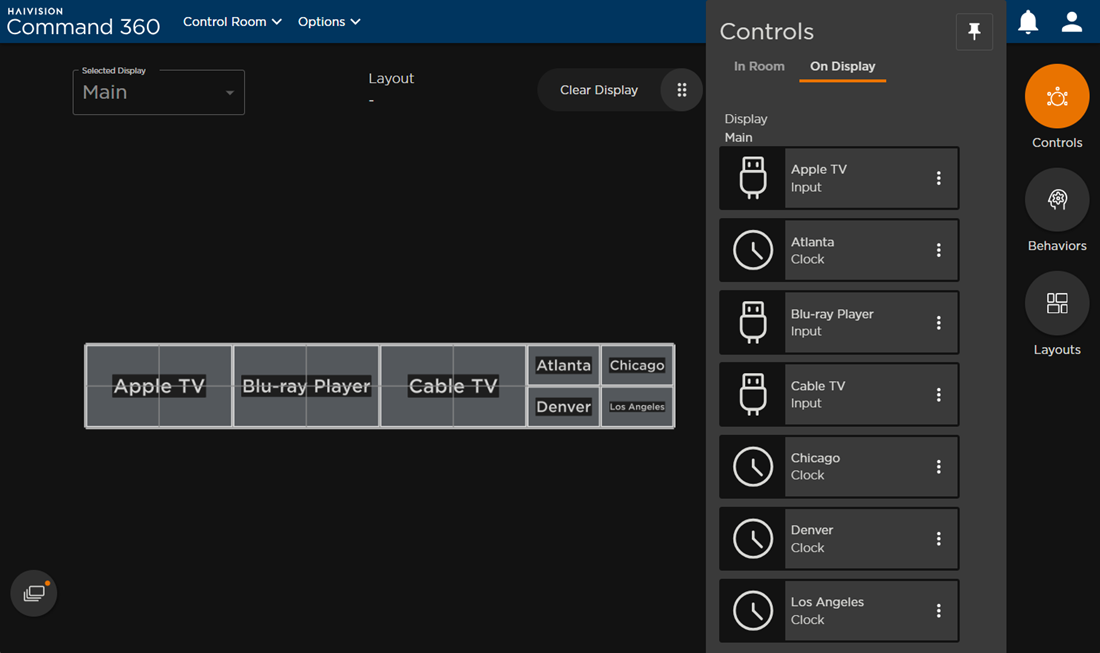Click the Cable TV input plug icon
The image size is (1100, 653).
tap(753, 394)
